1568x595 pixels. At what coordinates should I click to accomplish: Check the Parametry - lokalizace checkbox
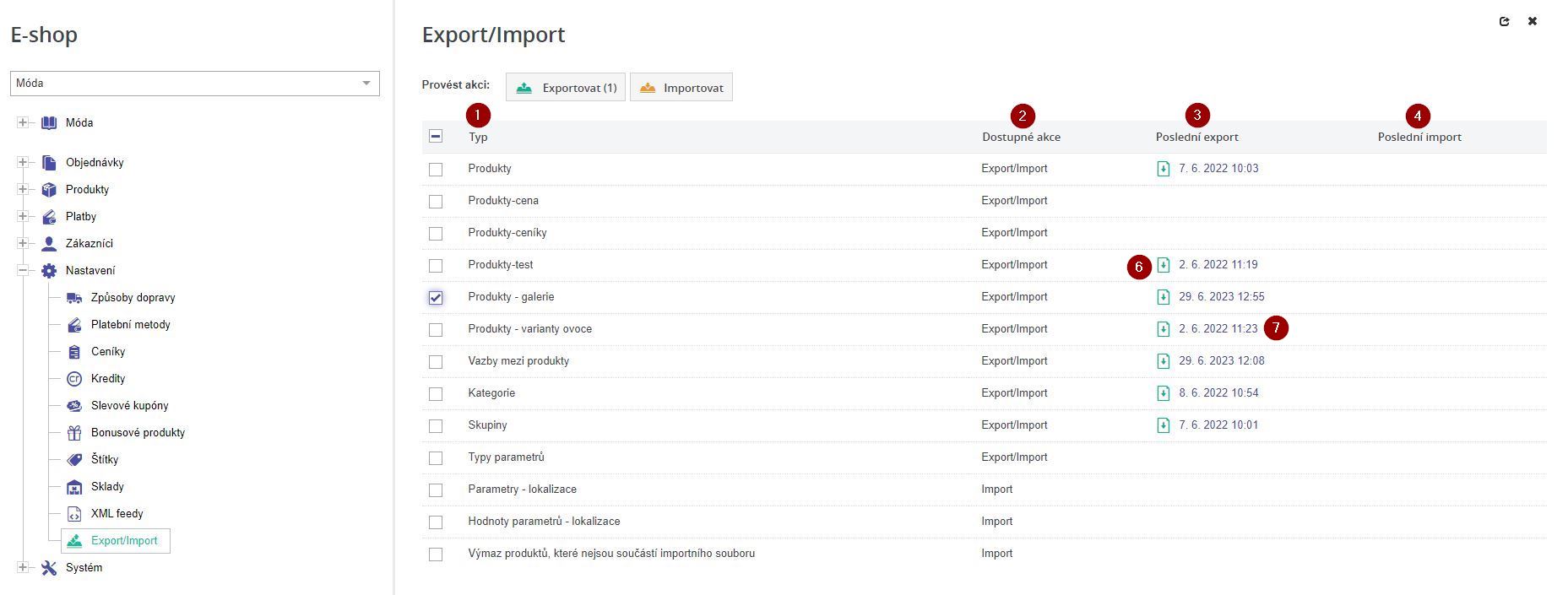tap(436, 490)
